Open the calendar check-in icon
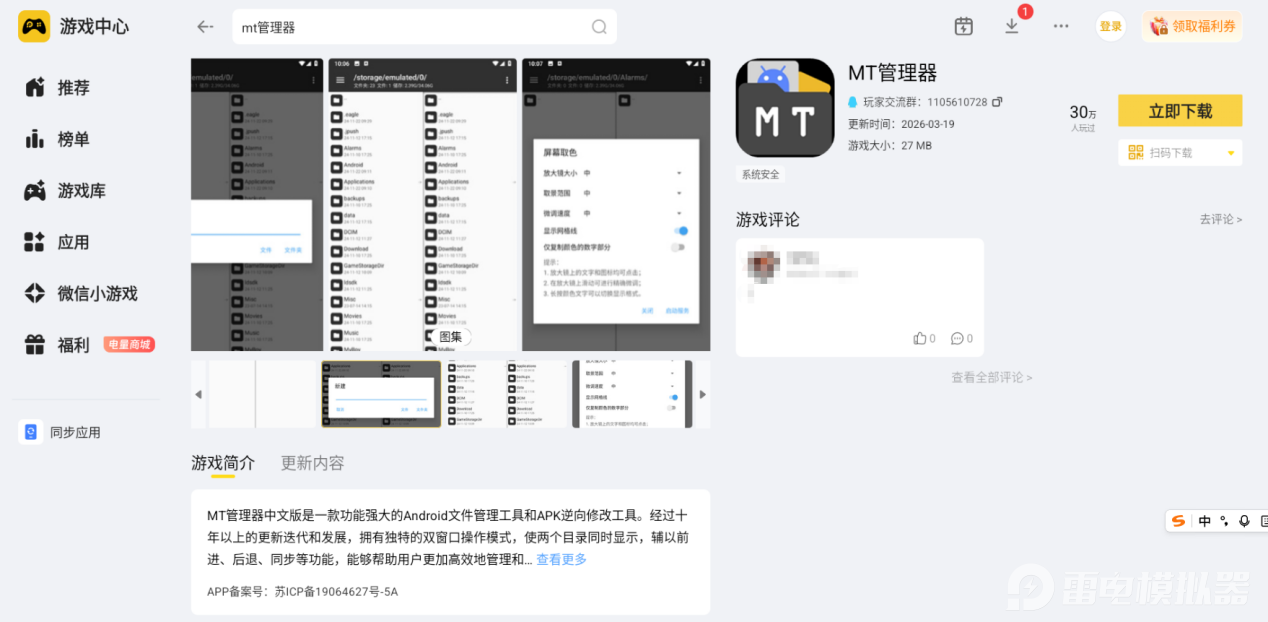This screenshot has height=622, width=1268. tap(963, 26)
